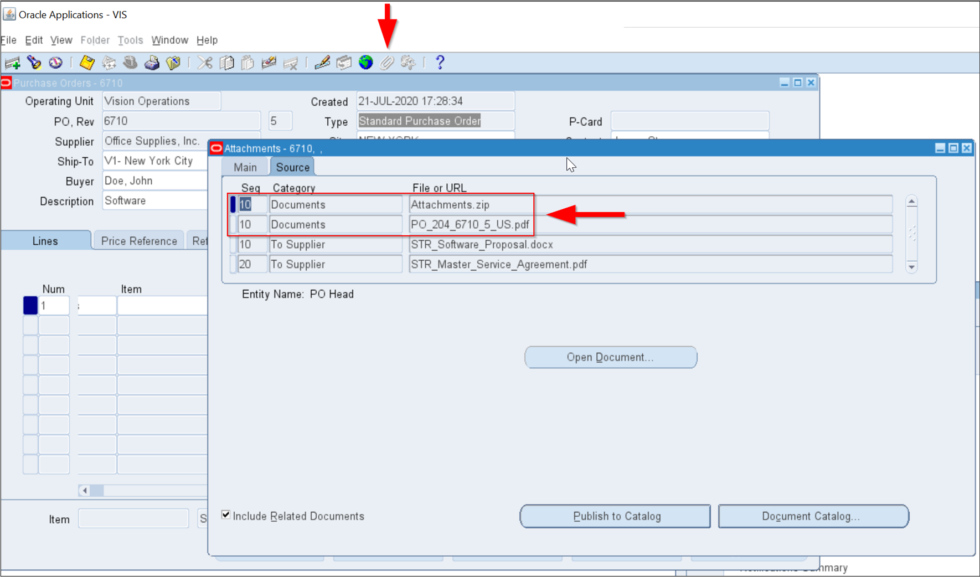The width and height of the screenshot is (980, 577).
Task: Select the first Documents attachment row
Action: tap(335, 203)
